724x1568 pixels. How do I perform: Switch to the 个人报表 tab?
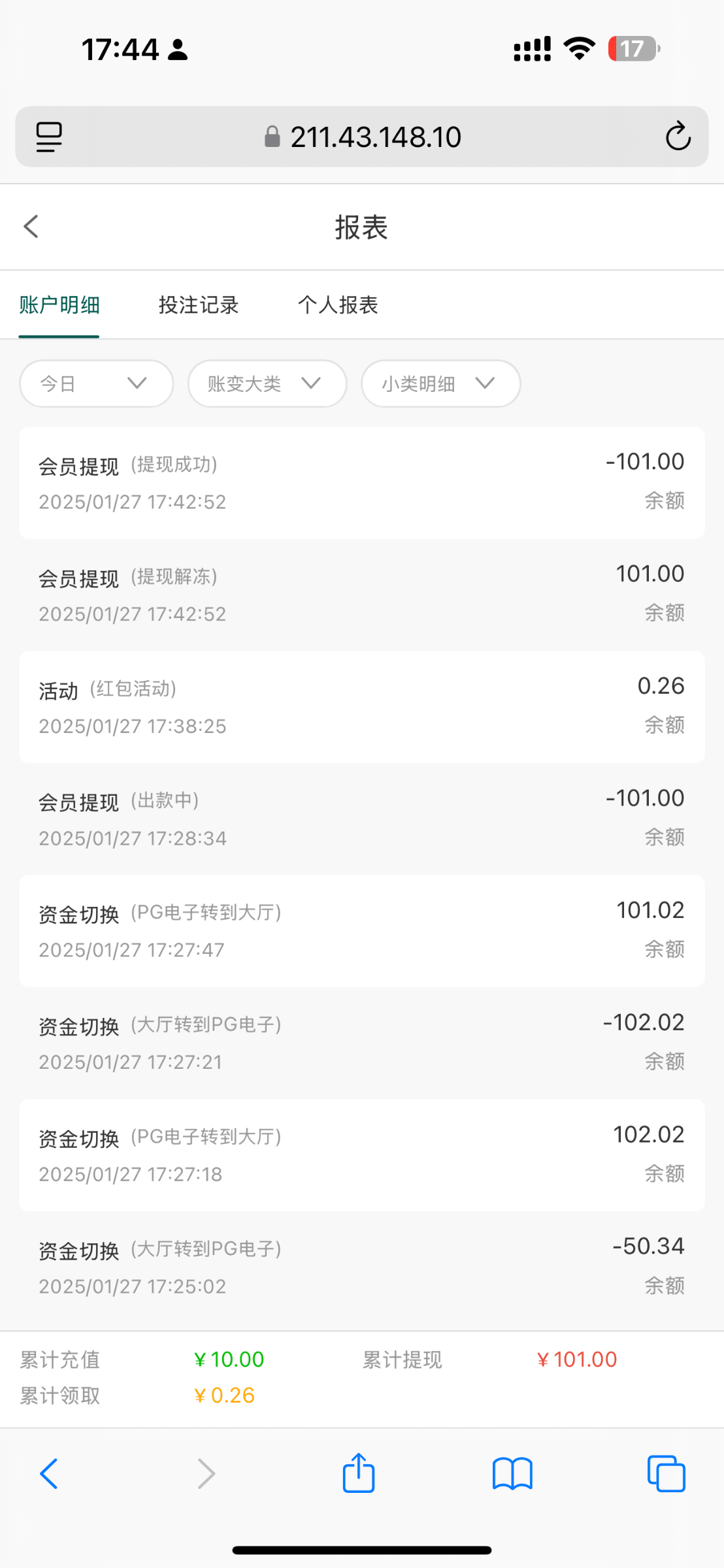(338, 305)
